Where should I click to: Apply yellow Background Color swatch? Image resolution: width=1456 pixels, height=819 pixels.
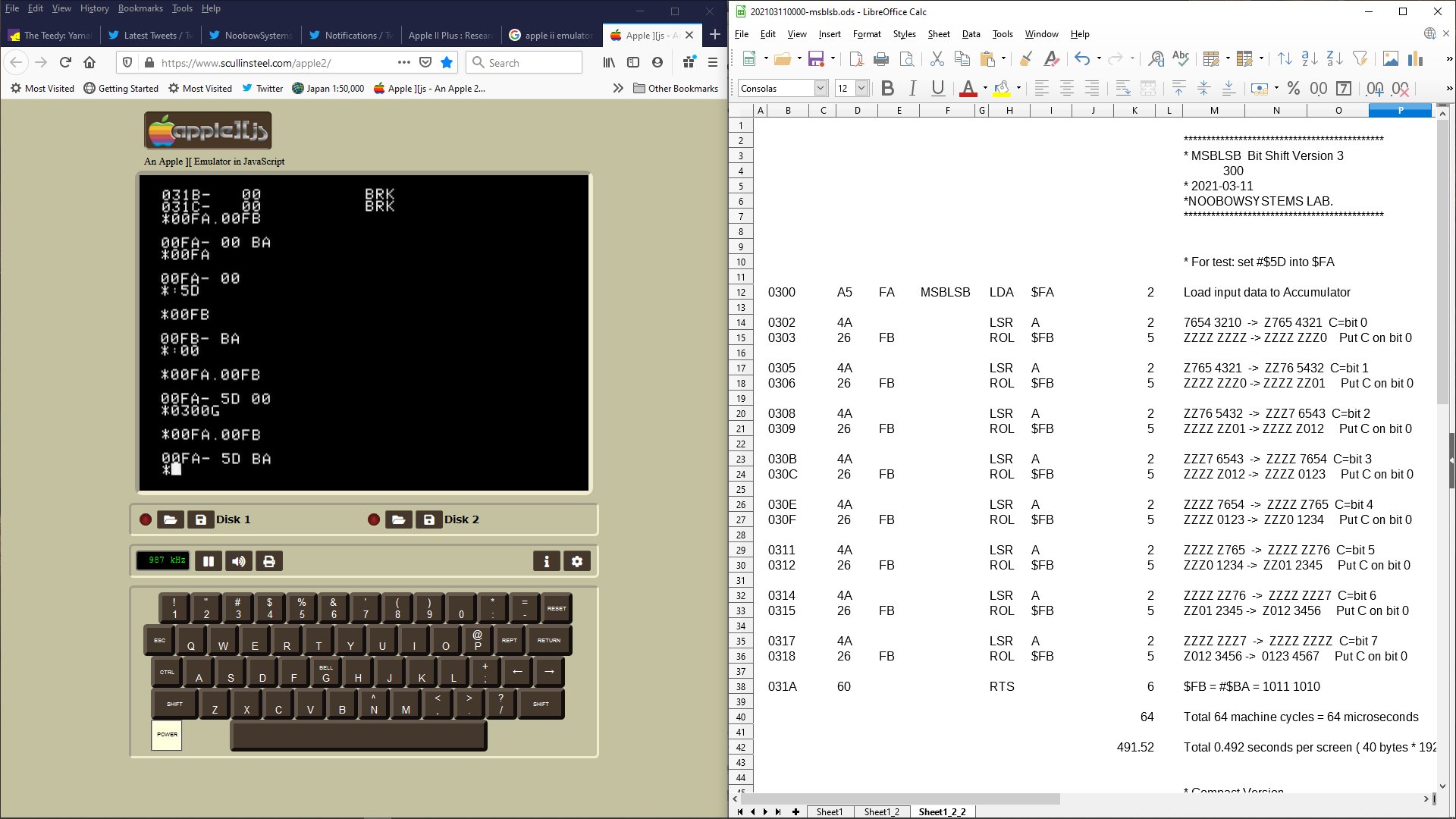point(1002,89)
